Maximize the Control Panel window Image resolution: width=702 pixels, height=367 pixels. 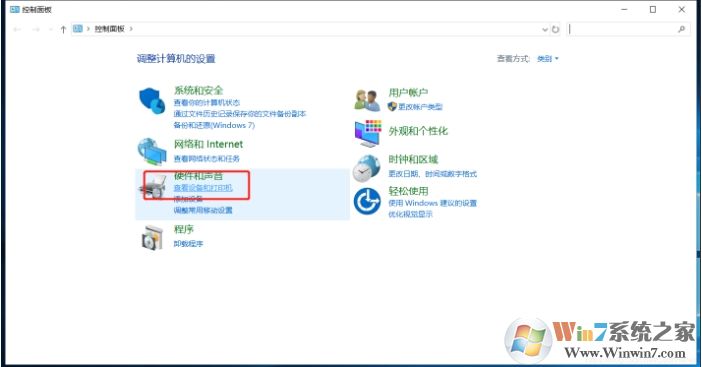[x=653, y=9]
